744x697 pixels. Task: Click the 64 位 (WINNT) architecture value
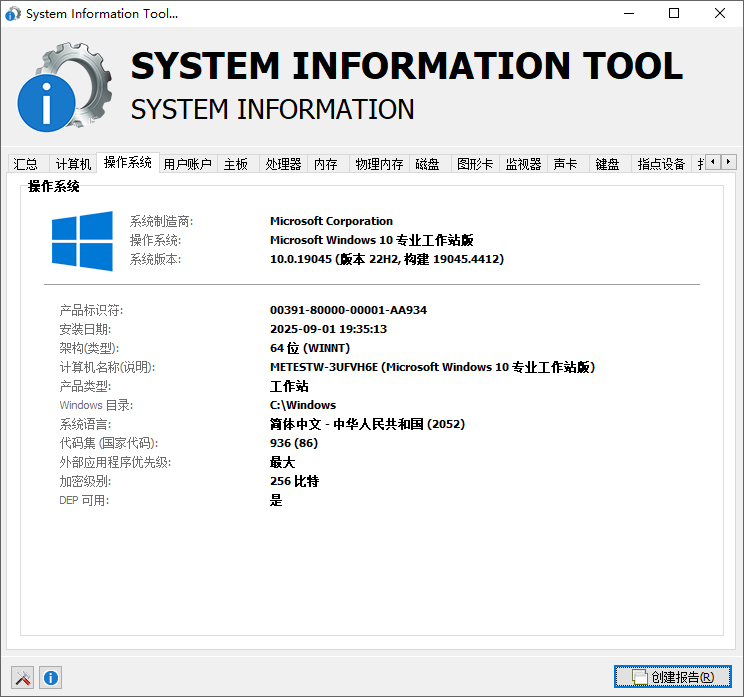coord(310,348)
